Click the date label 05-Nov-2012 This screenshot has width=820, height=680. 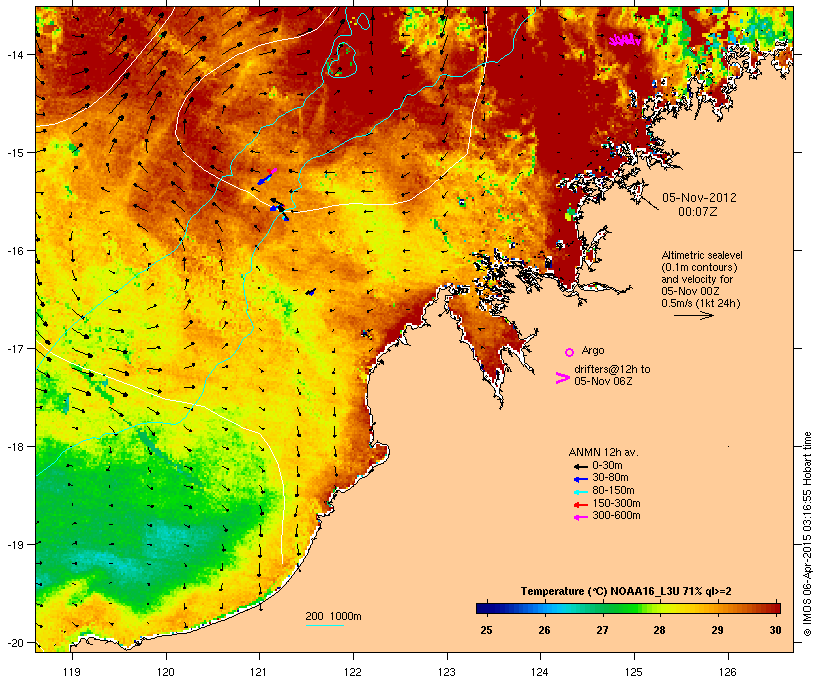coord(699,198)
